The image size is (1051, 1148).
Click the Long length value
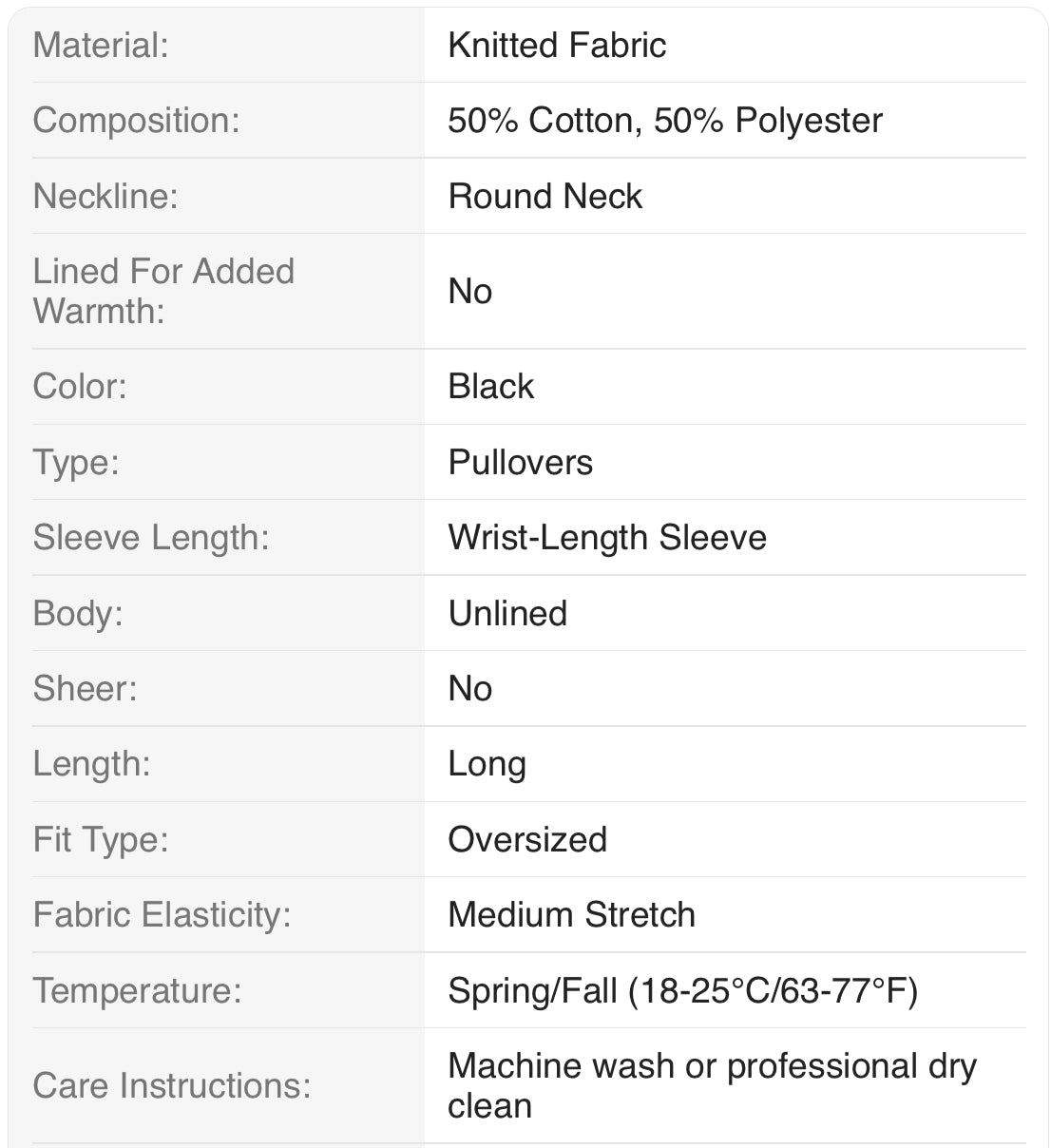tap(487, 764)
